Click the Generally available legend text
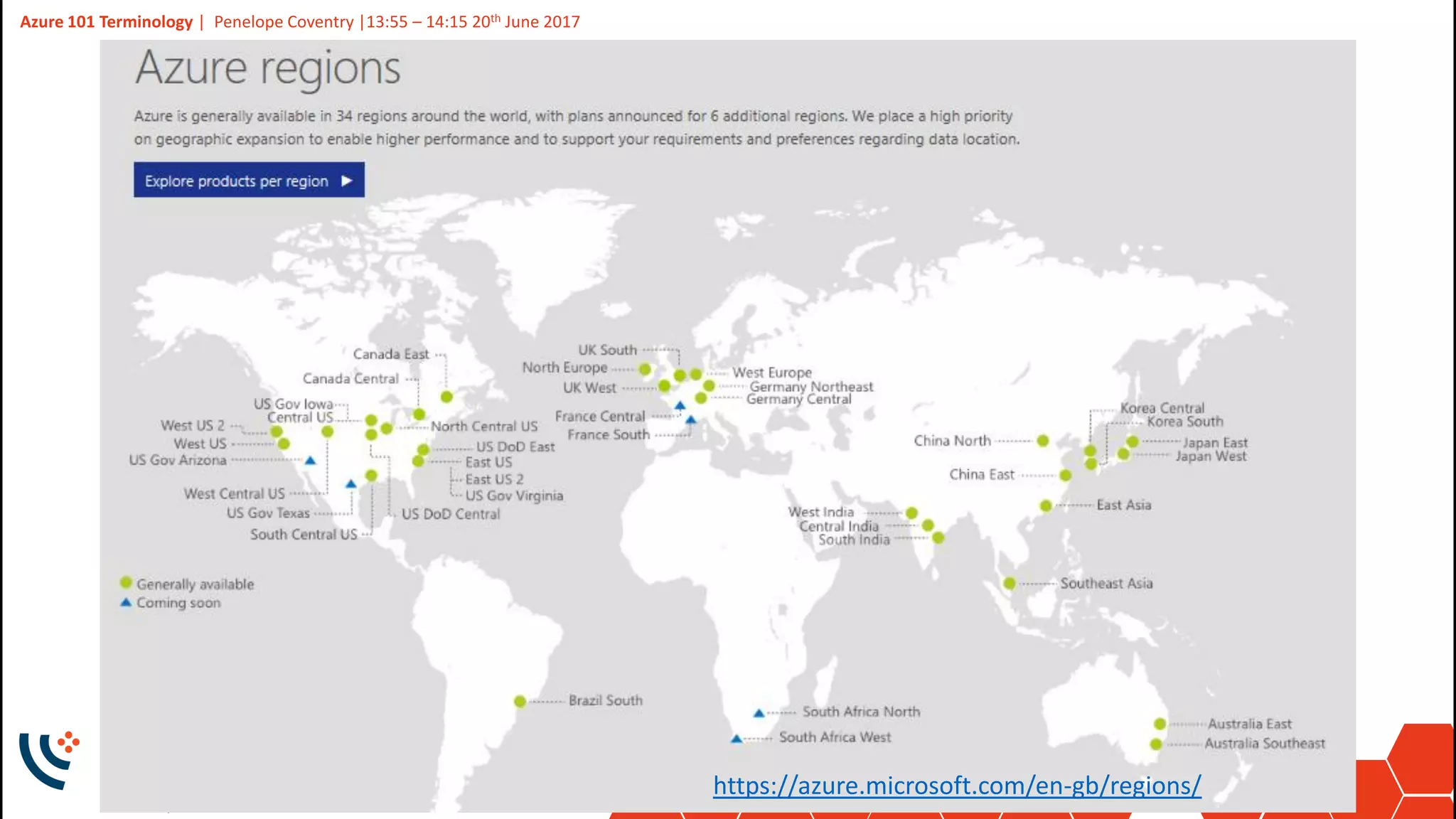 click(196, 584)
